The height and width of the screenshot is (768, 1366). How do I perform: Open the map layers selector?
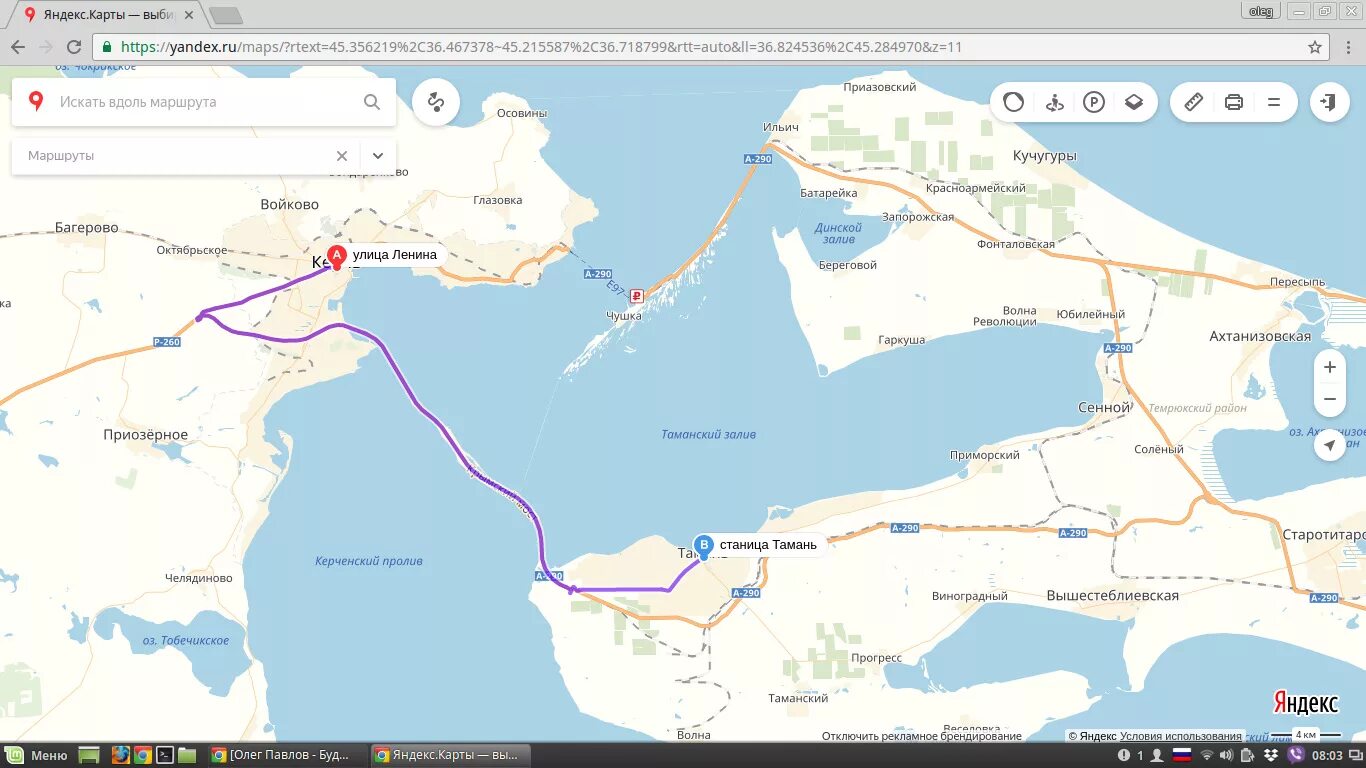1133,102
